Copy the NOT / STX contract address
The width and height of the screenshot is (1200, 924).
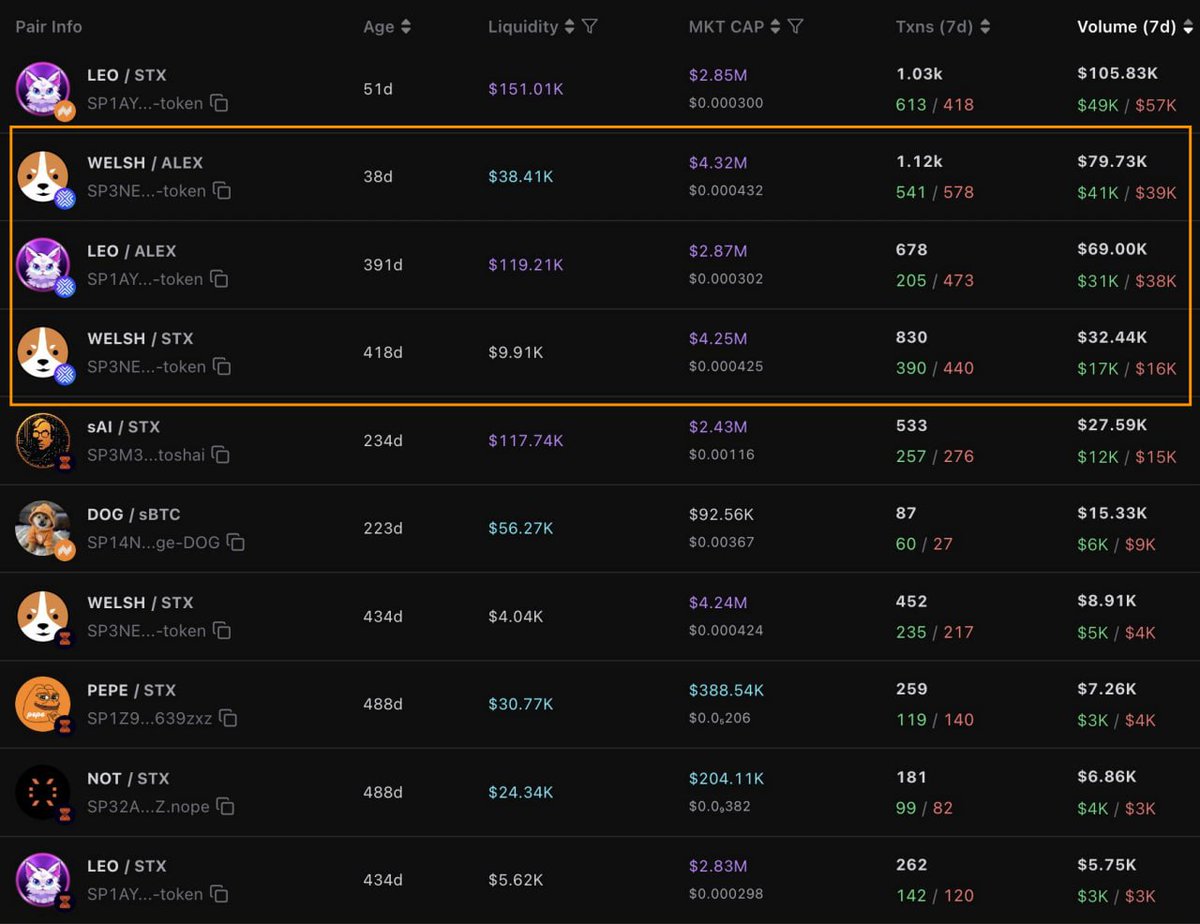(225, 806)
